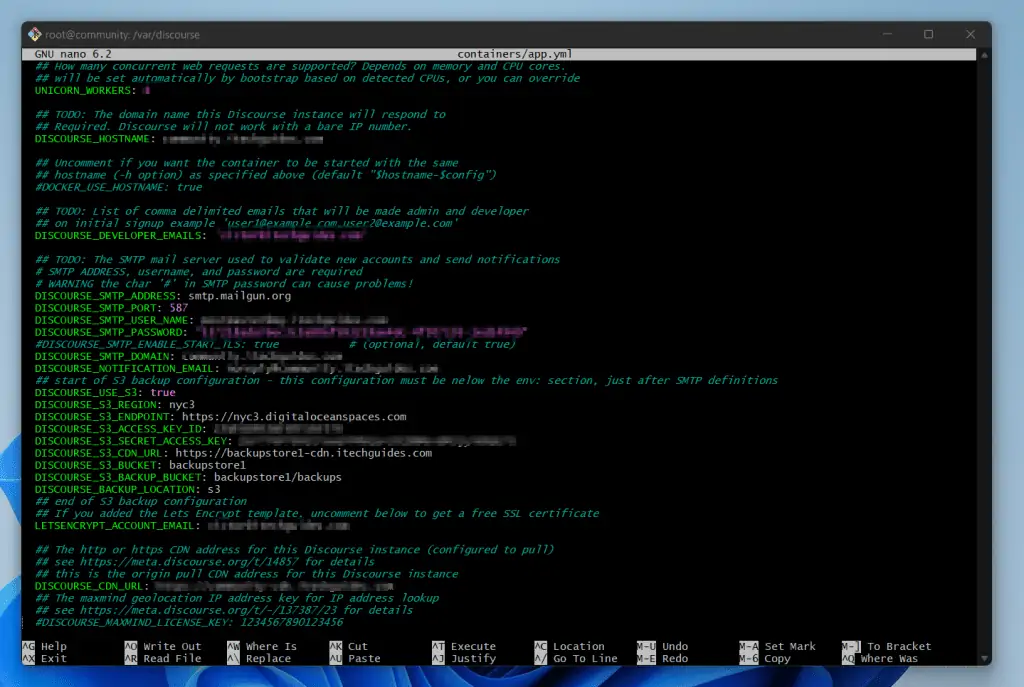Viewport: 1024px width, 687px height.
Task: Click the backupstore1/backups value
Action: point(278,477)
